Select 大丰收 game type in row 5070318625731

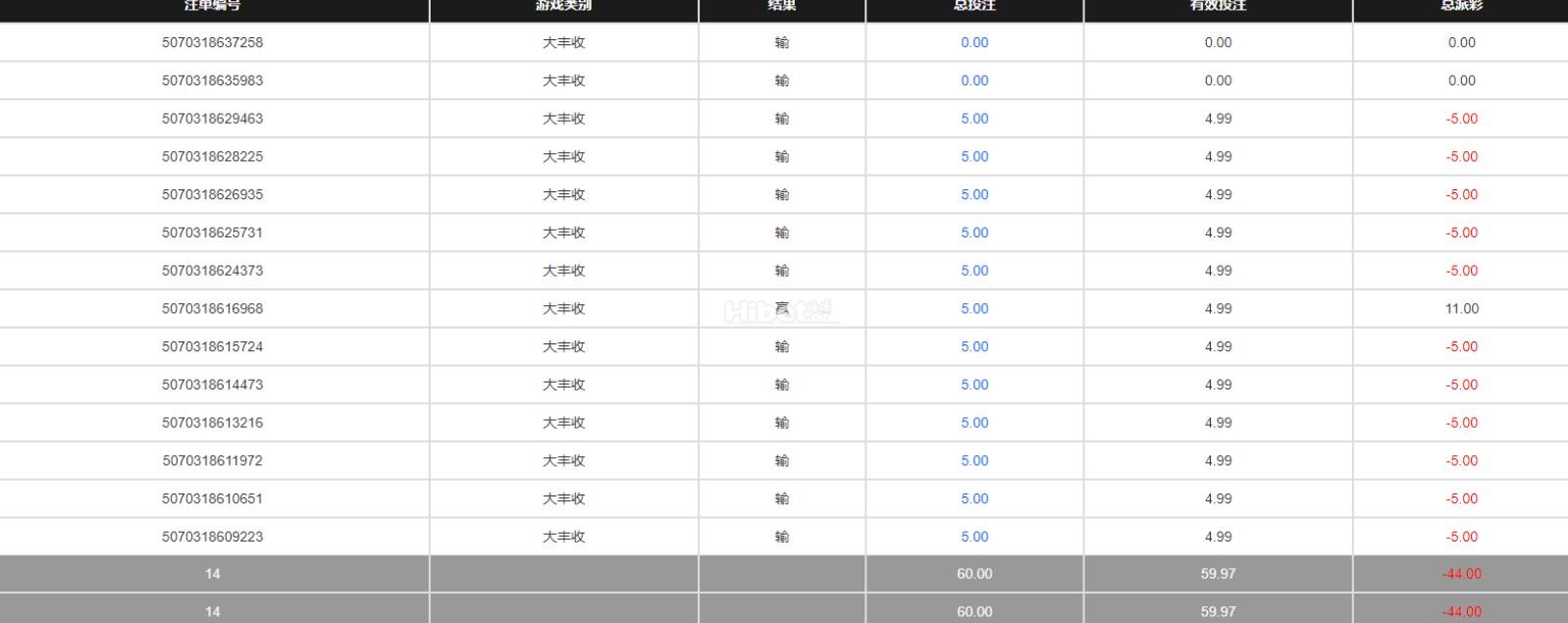click(563, 233)
